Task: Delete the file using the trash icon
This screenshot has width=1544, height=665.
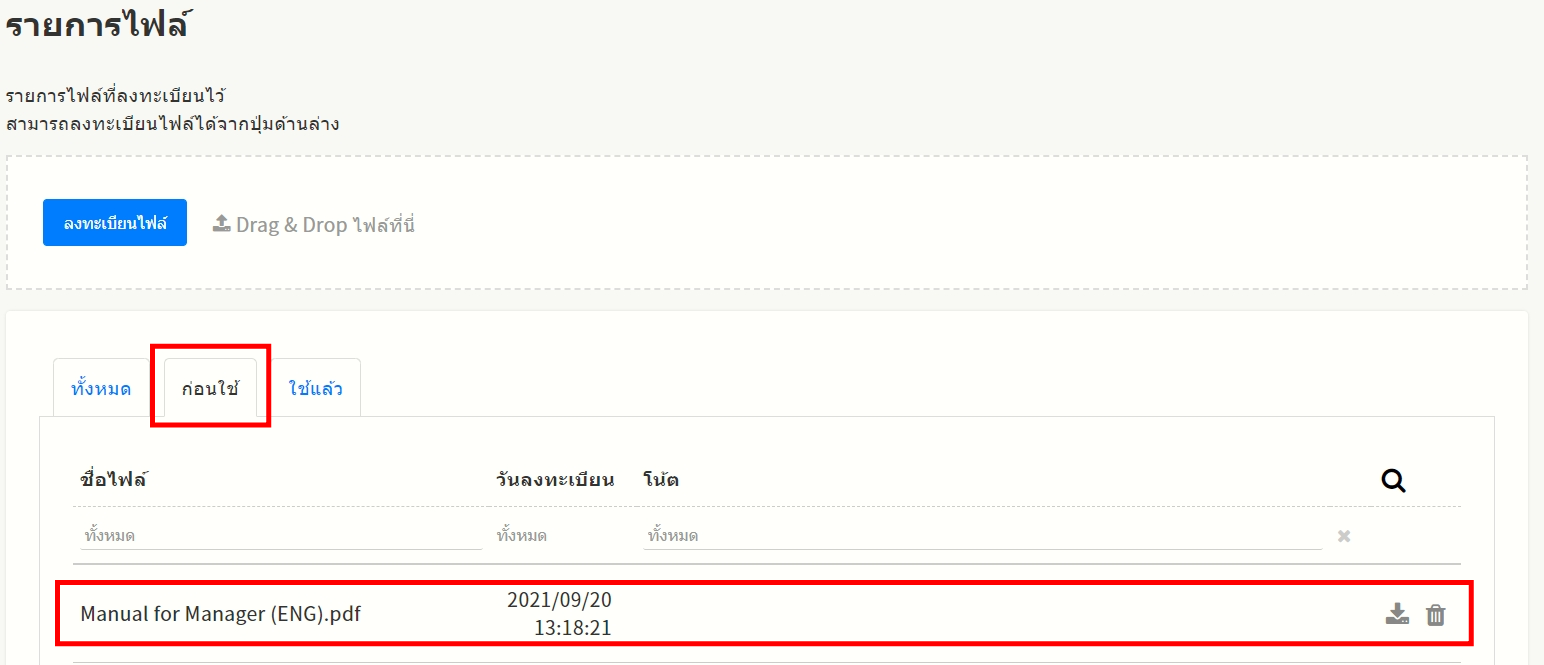Action: tap(1435, 615)
